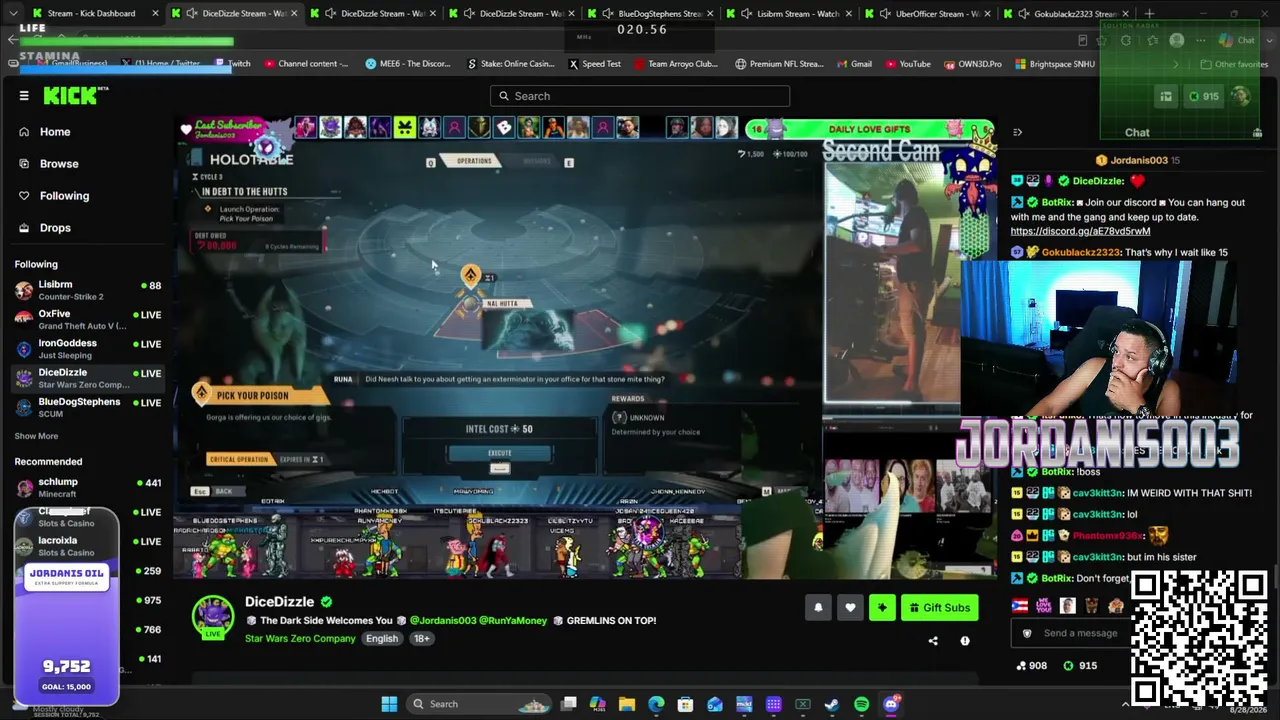
Task: Open File Explorer from the taskbar
Action: [627, 704]
